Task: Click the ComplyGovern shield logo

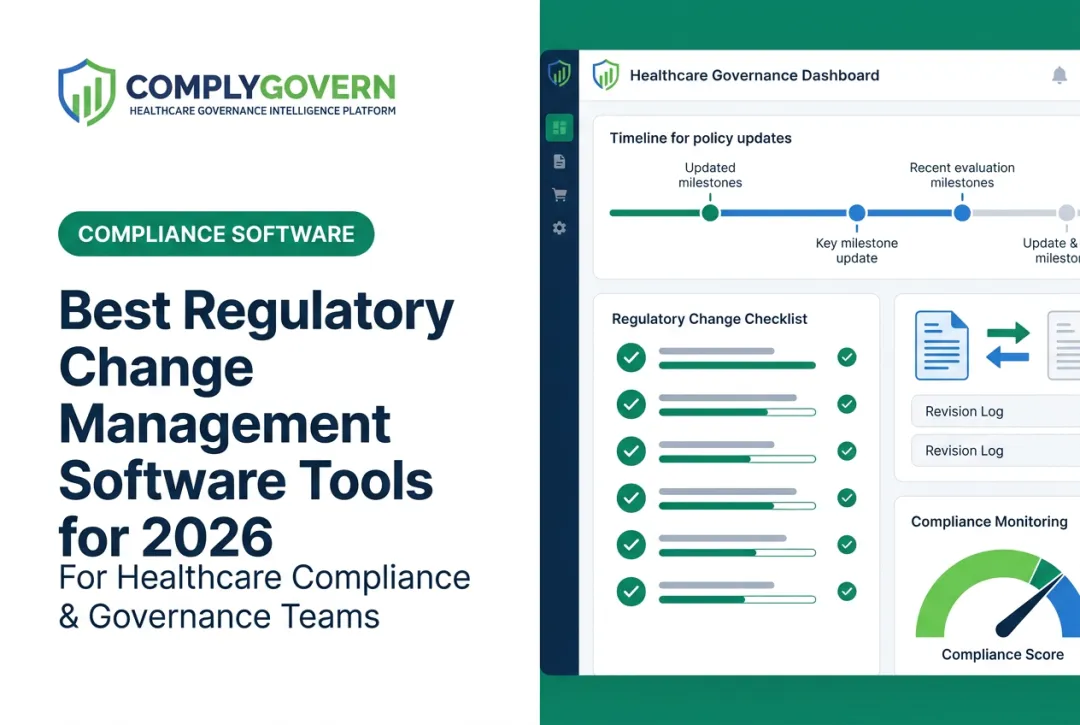Action: click(87, 92)
